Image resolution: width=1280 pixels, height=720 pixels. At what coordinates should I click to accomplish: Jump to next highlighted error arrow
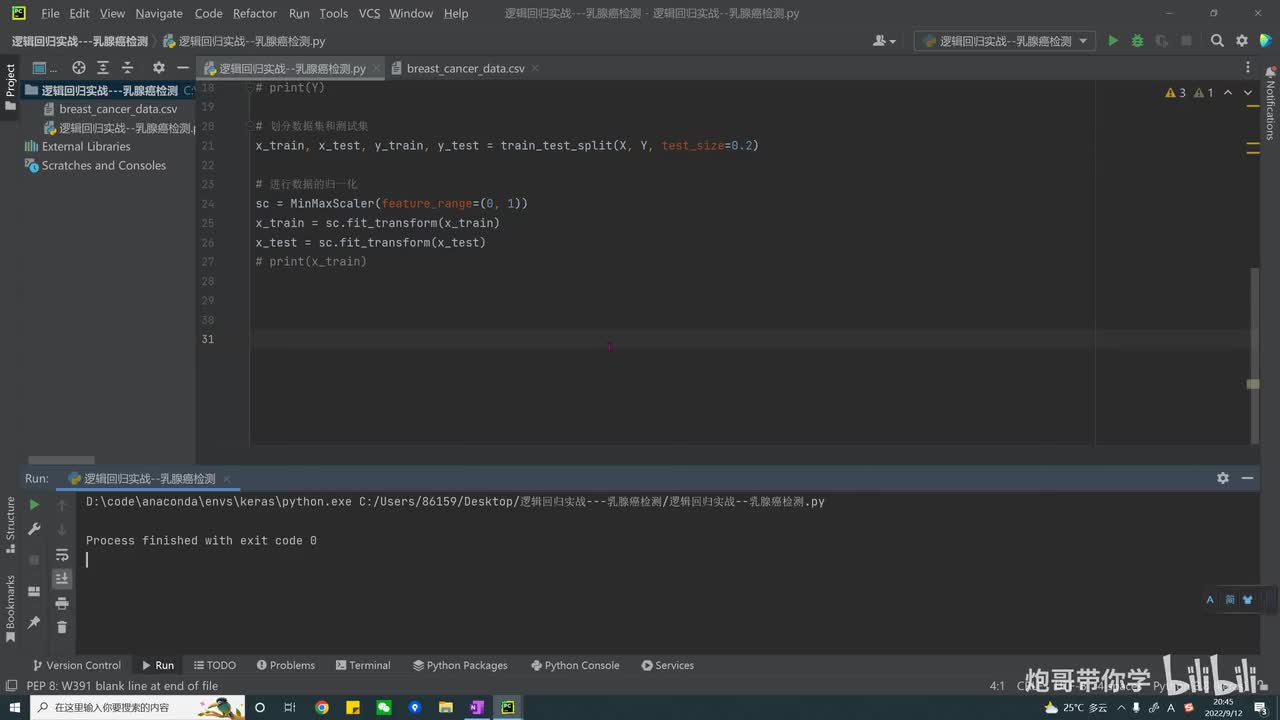pyautogui.click(x=1249, y=92)
